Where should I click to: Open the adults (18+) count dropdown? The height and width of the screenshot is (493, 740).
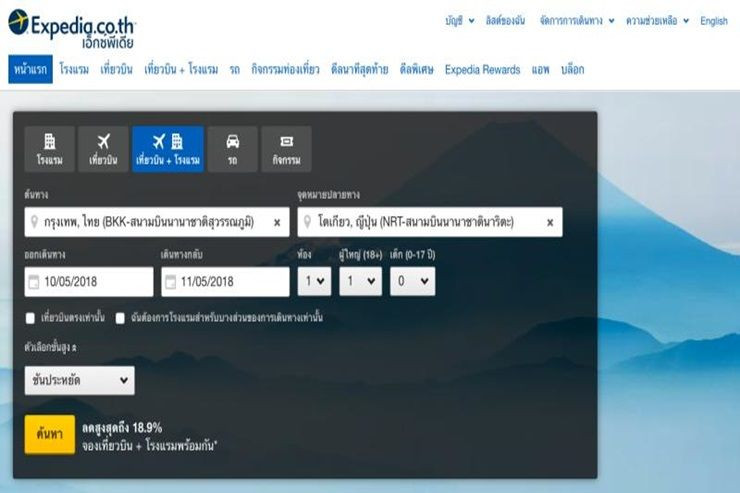click(360, 282)
